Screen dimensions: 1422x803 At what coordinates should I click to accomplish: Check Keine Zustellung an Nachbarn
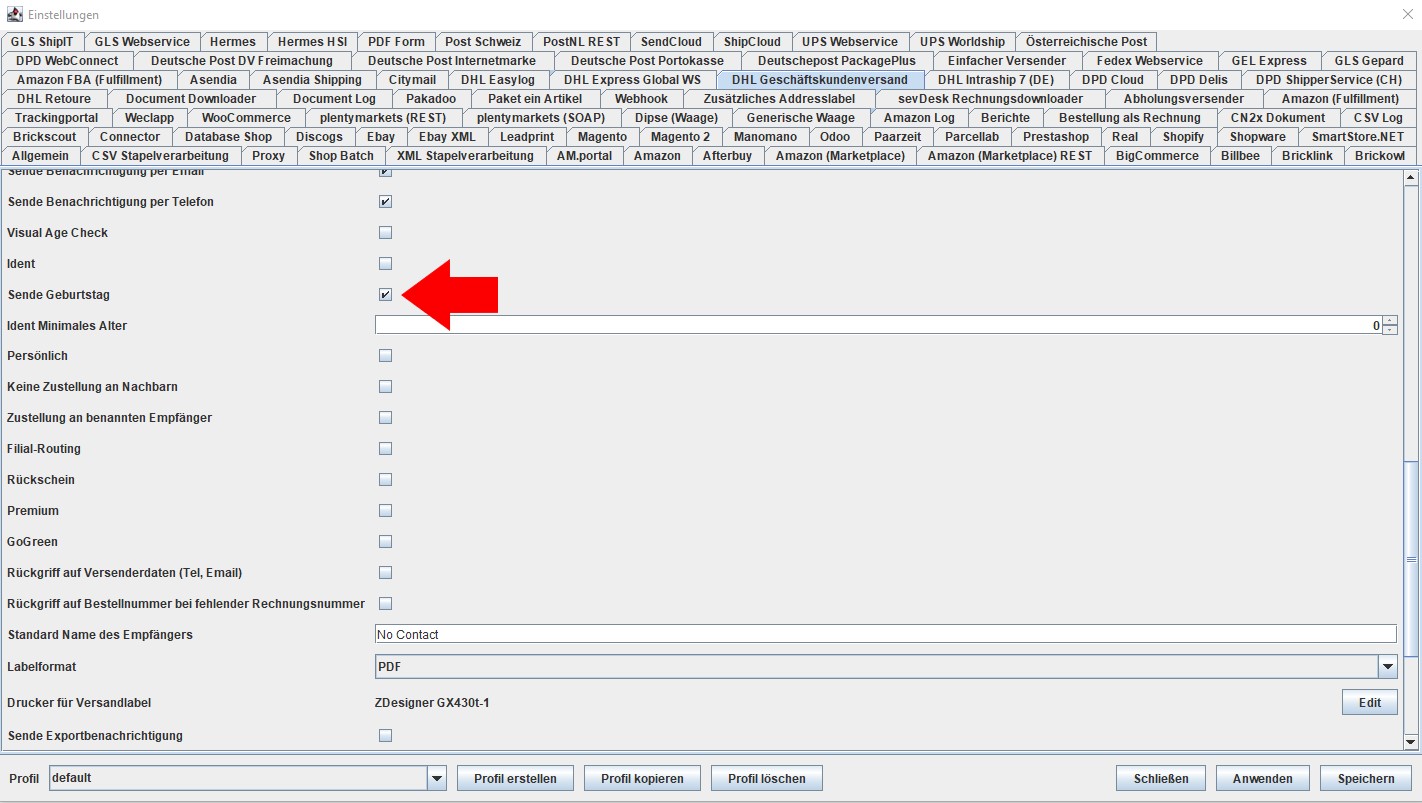click(x=385, y=387)
